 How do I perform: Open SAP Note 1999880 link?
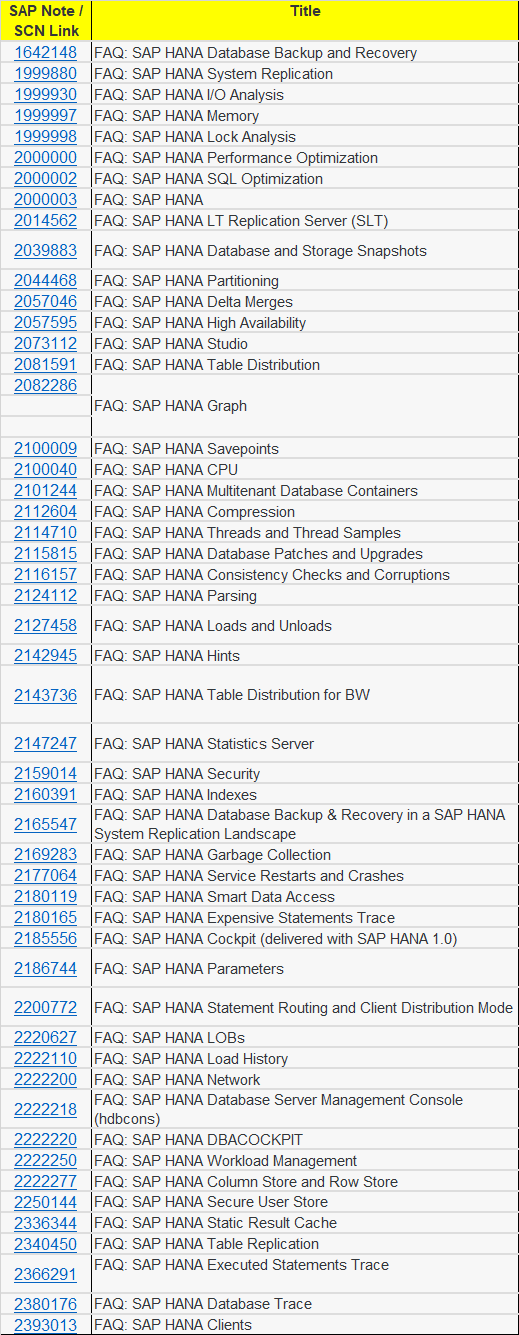[45, 74]
